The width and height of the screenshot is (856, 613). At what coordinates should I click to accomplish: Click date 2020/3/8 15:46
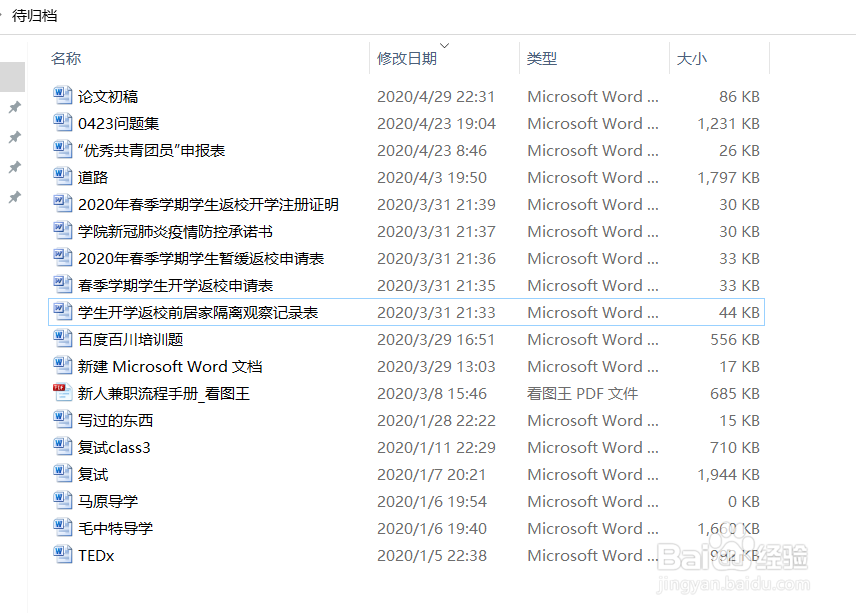tap(432, 394)
